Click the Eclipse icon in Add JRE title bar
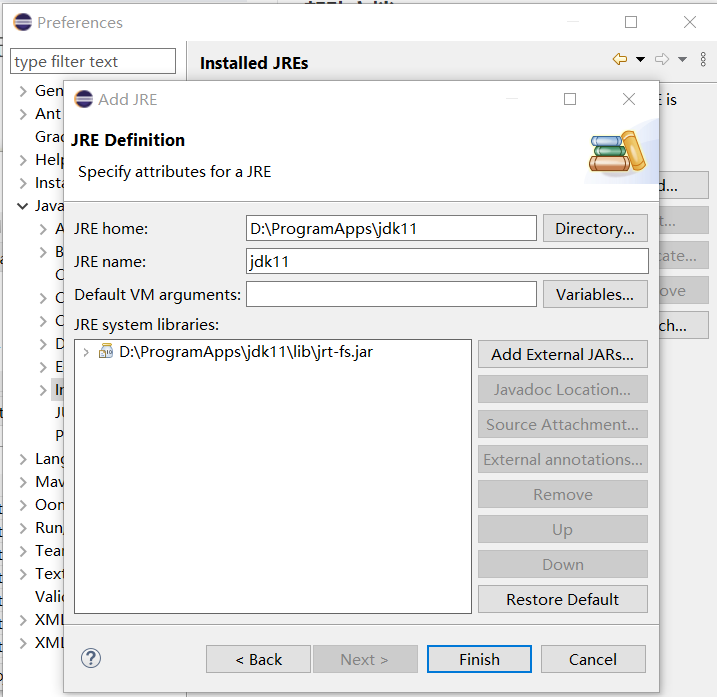This screenshot has width=717, height=697. 84,99
